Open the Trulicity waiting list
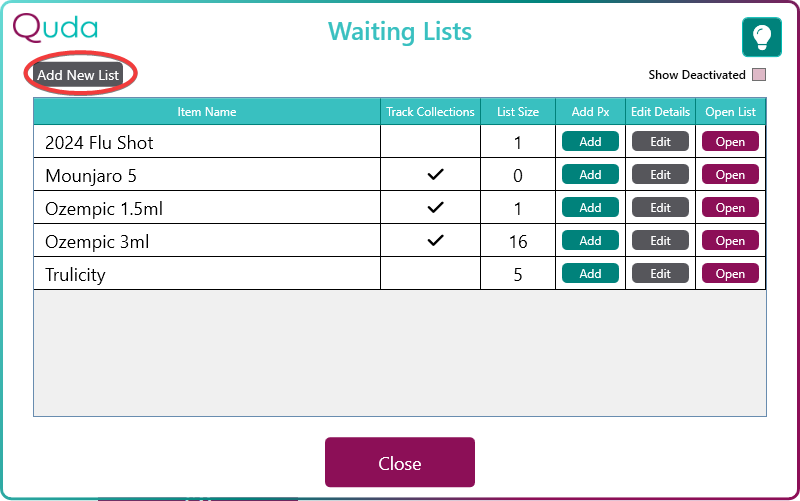 (x=730, y=273)
